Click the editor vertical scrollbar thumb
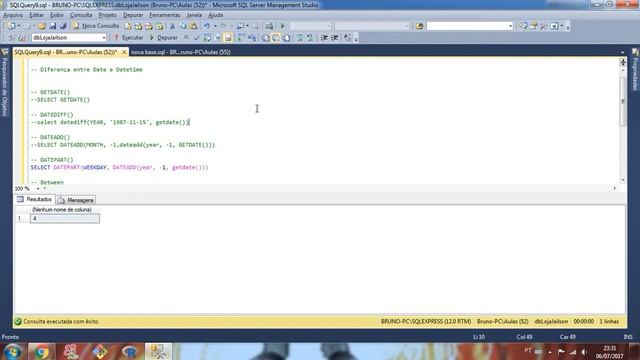This screenshot has height=360, width=640. coord(622,101)
